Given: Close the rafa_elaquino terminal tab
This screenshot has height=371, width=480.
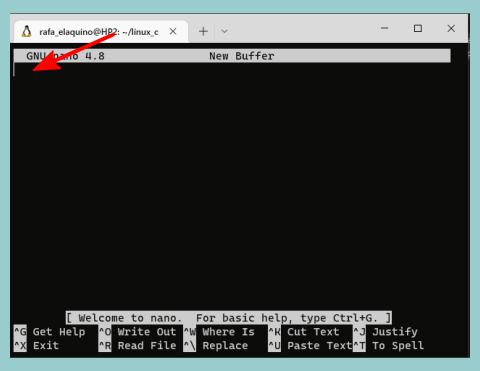Looking at the screenshot, I should [x=173, y=31].
